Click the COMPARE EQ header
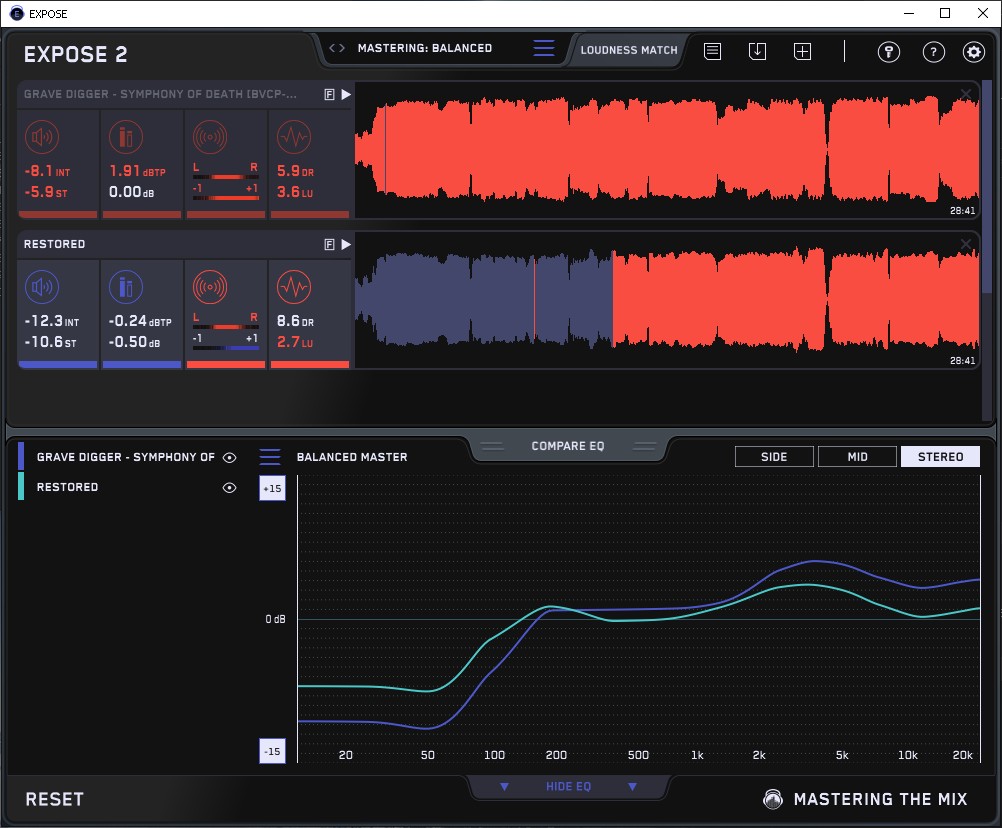 [x=568, y=446]
